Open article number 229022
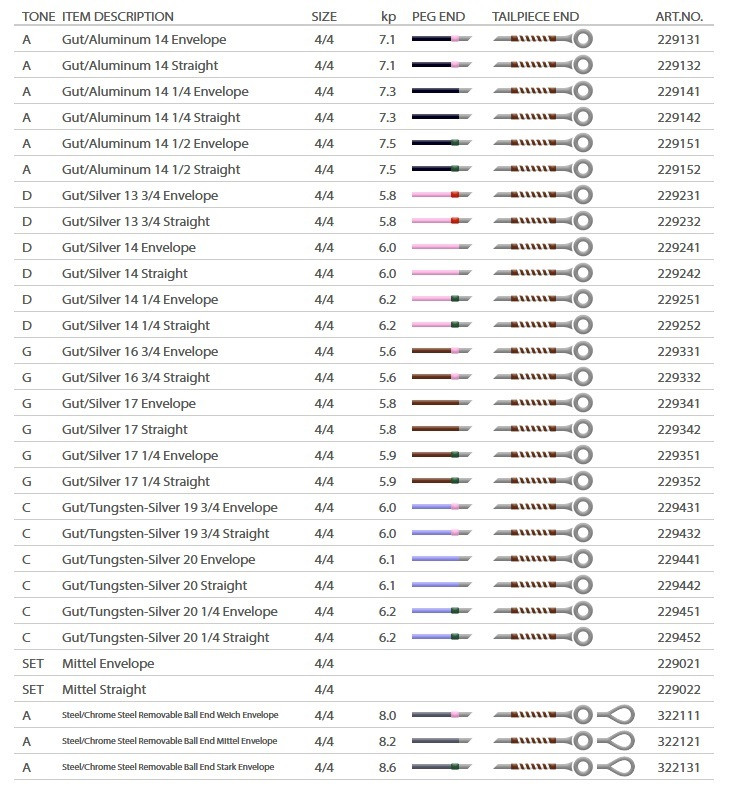731x796 pixels. click(677, 690)
